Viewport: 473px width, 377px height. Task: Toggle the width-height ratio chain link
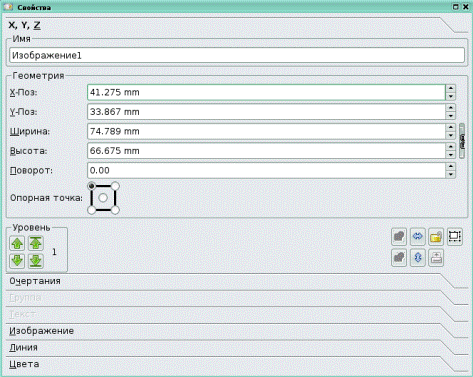462,141
